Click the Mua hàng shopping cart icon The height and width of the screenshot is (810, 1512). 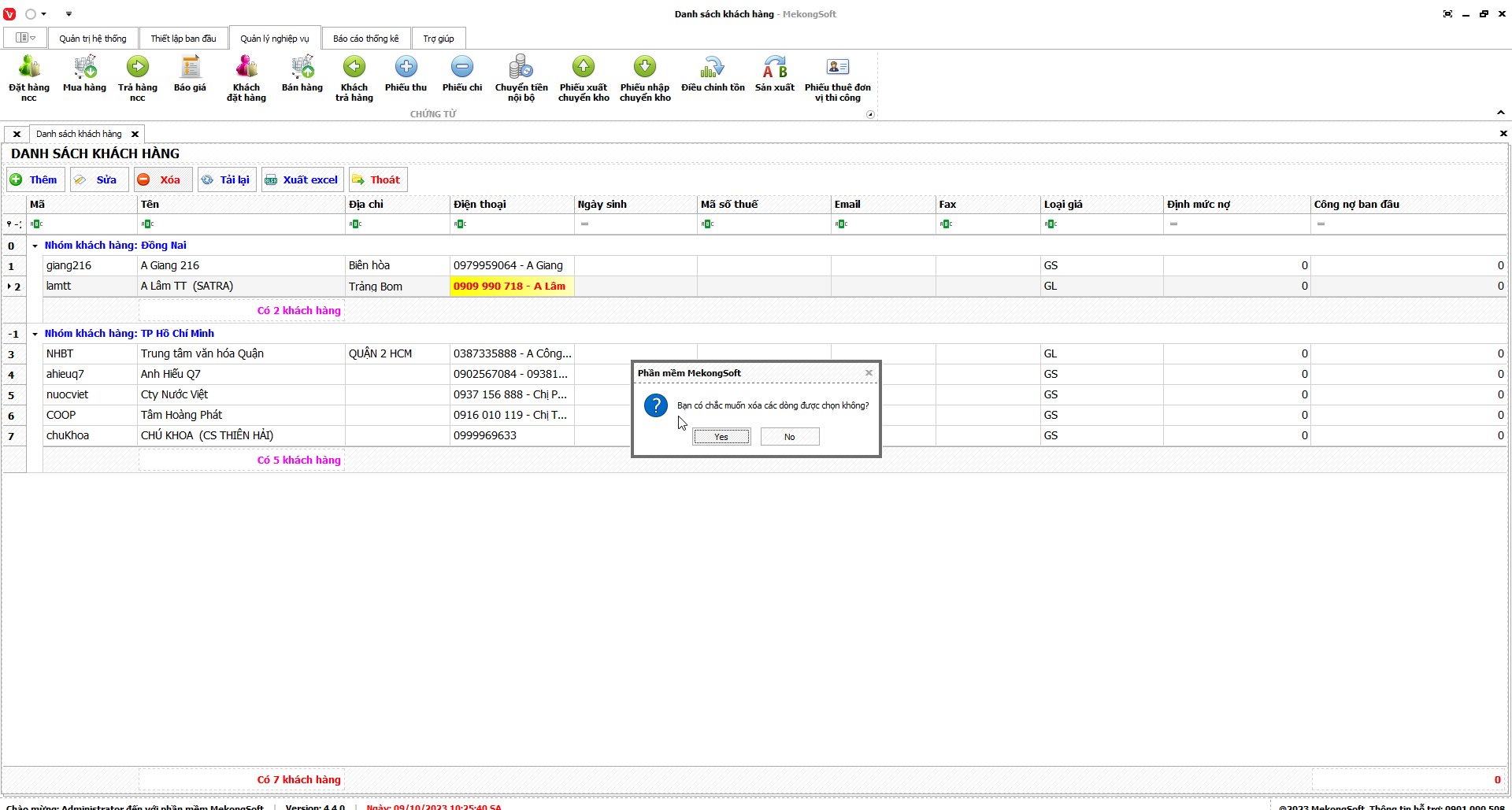(84, 68)
